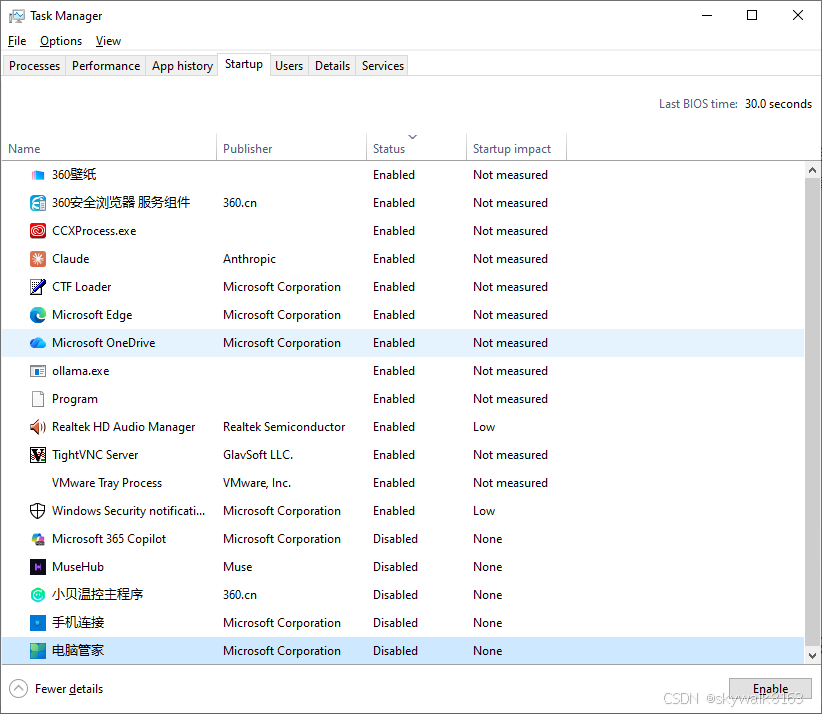Click the Realtek HD Audio speaker icon
The height and width of the screenshot is (714, 822).
click(x=38, y=427)
